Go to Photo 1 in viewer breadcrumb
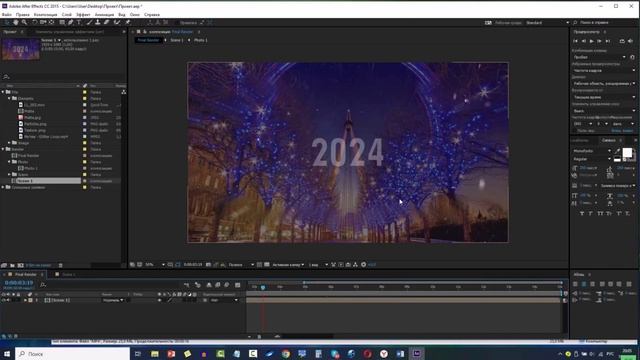Viewport: 640px width, 360px height. pyautogui.click(x=200, y=40)
